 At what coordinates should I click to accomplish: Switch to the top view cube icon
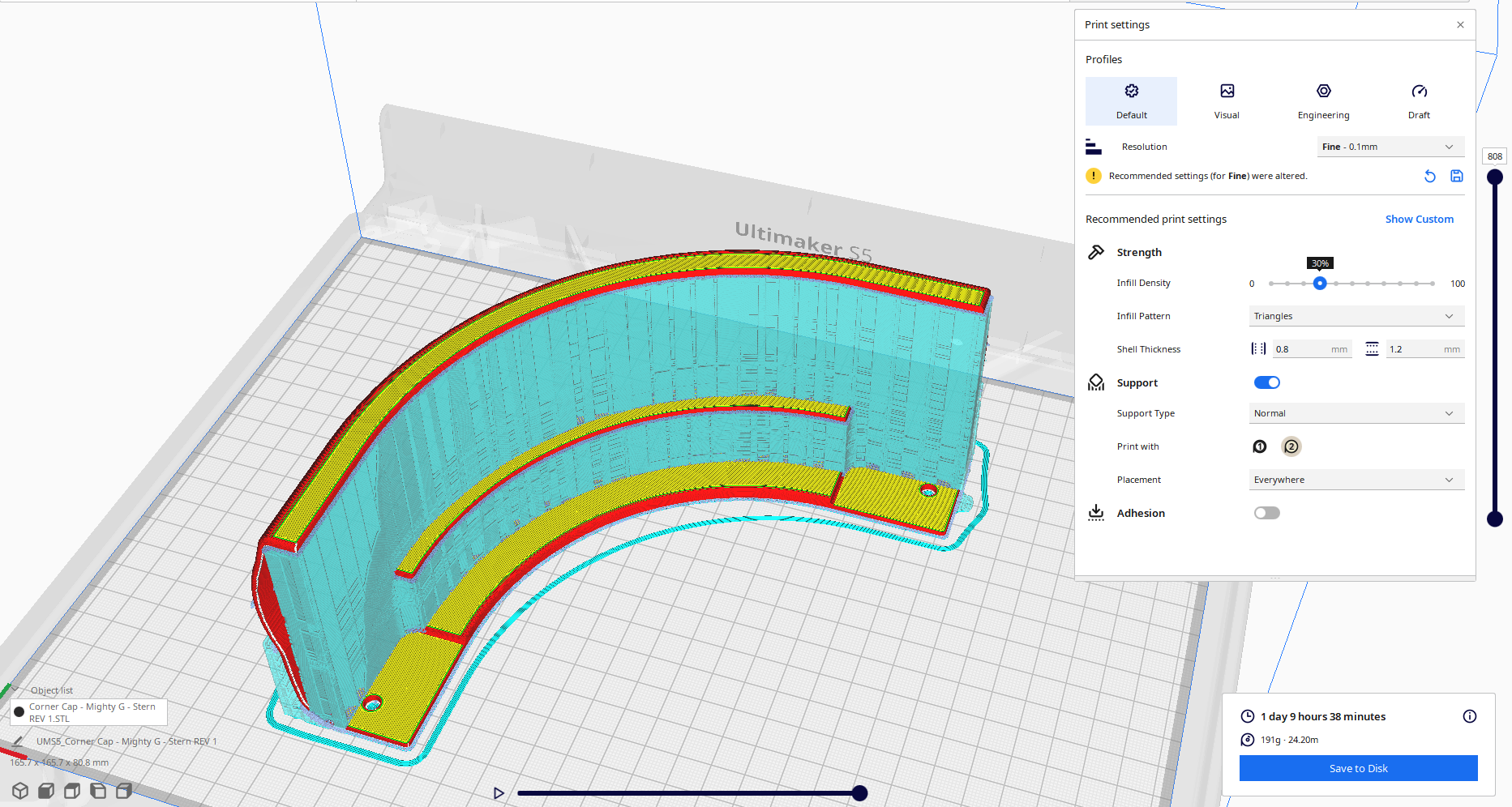pyautogui.click(x=72, y=792)
